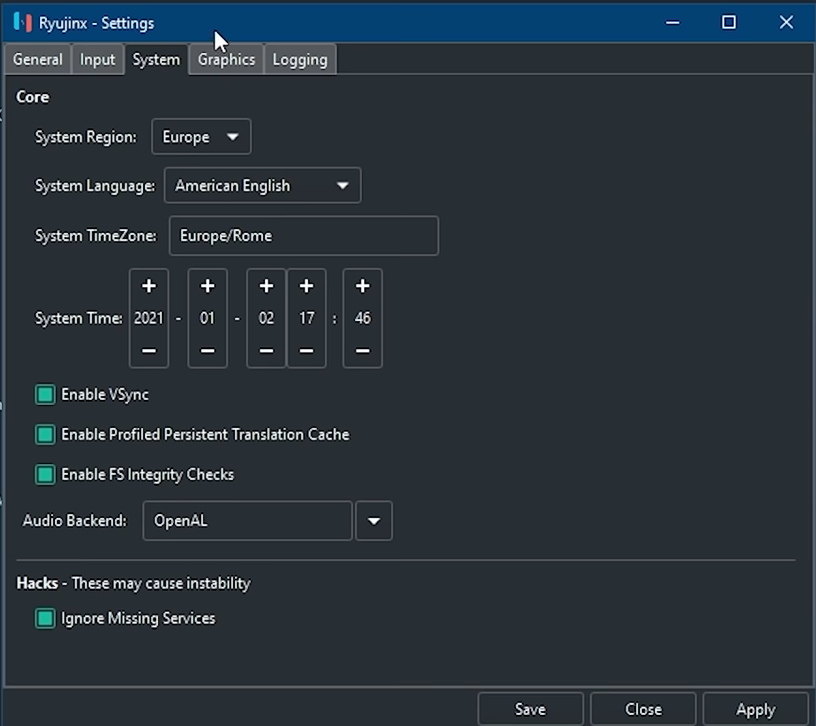Switch to the Graphics tab
816x726 pixels.
click(226, 60)
